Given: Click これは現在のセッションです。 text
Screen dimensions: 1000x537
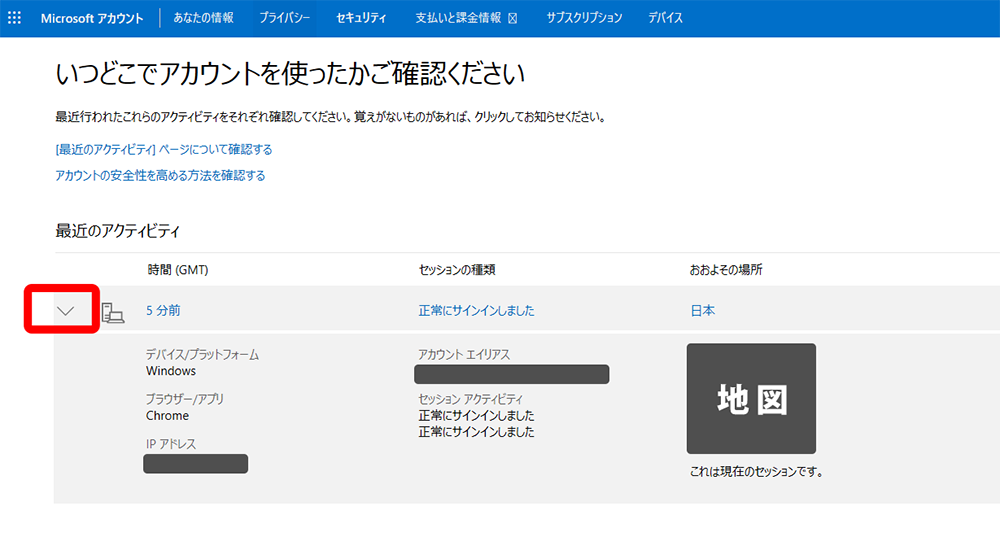Looking at the screenshot, I should (x=756, y=472).
